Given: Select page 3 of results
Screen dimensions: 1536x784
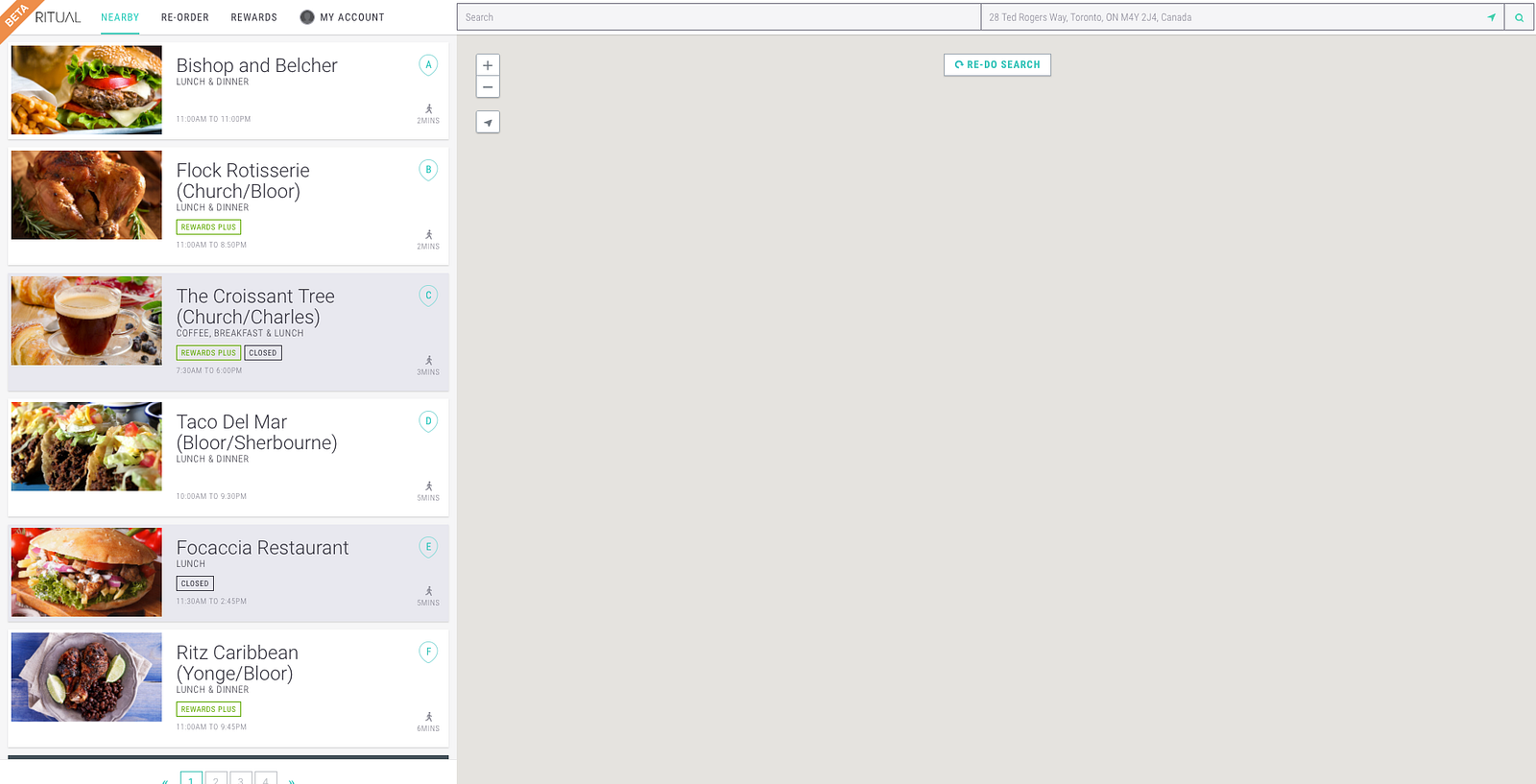Looking at the screenshot, I should (241, 778).
